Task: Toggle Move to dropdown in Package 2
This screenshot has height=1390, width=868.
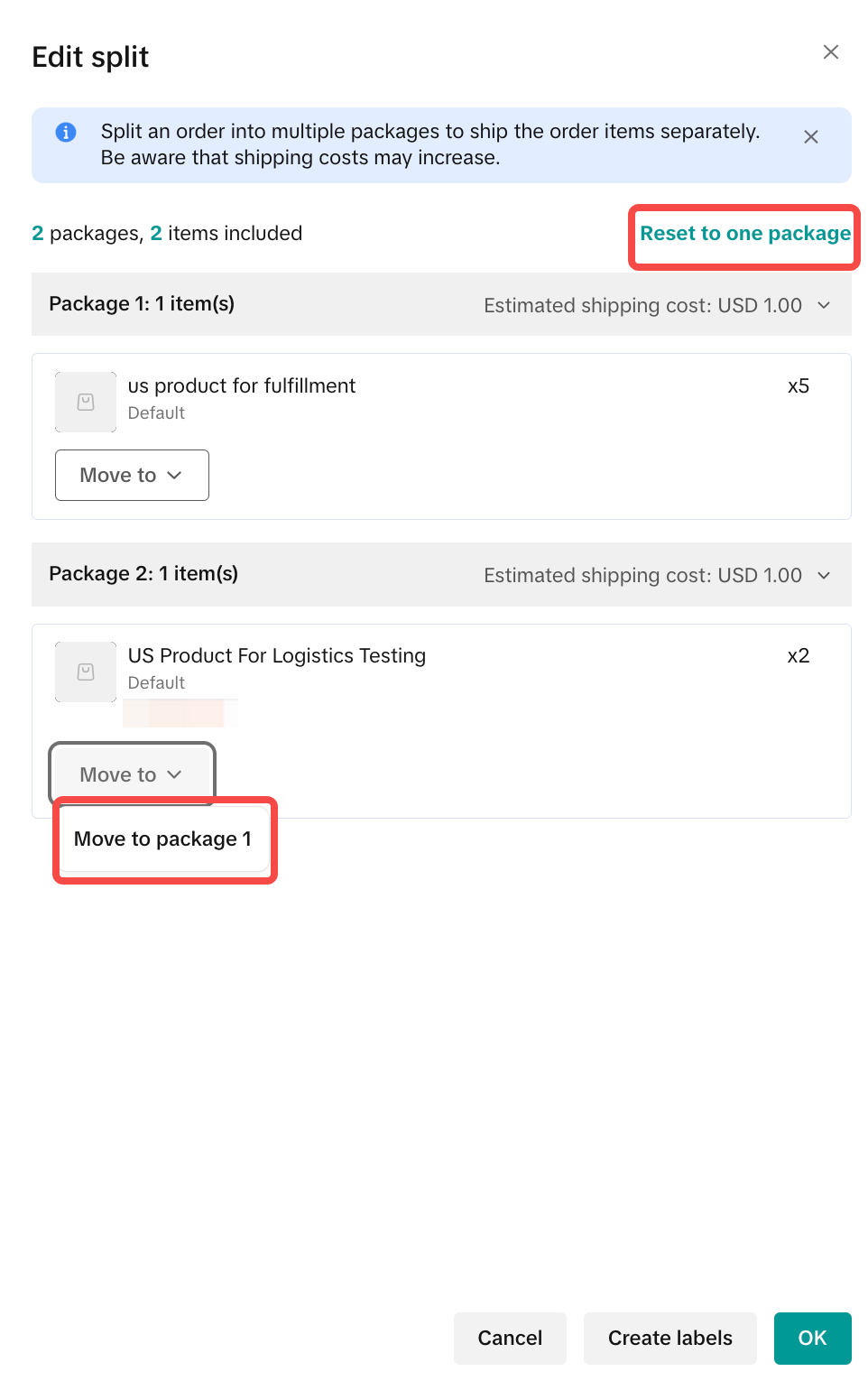Action: (x=132, y=774)
